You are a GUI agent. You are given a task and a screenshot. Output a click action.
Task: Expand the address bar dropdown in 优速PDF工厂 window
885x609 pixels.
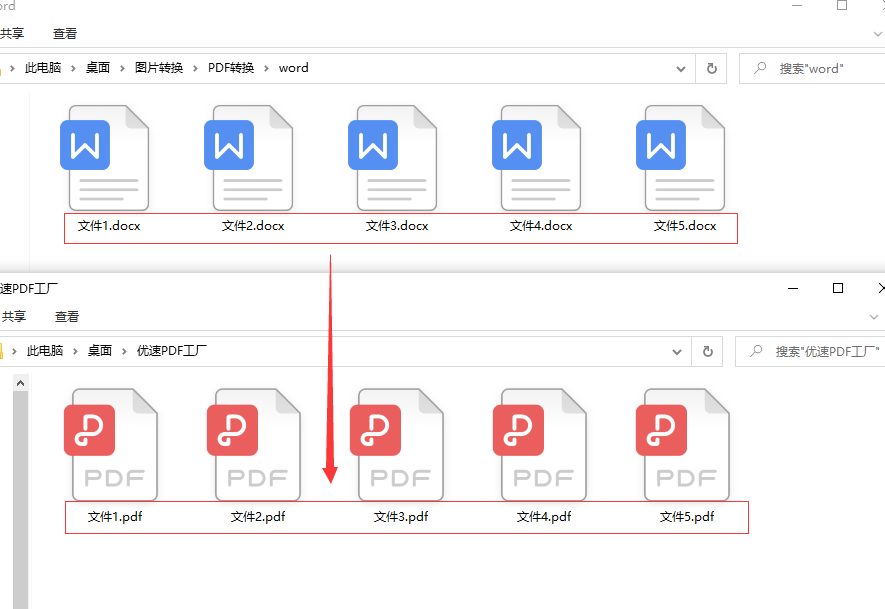[676, 351]
